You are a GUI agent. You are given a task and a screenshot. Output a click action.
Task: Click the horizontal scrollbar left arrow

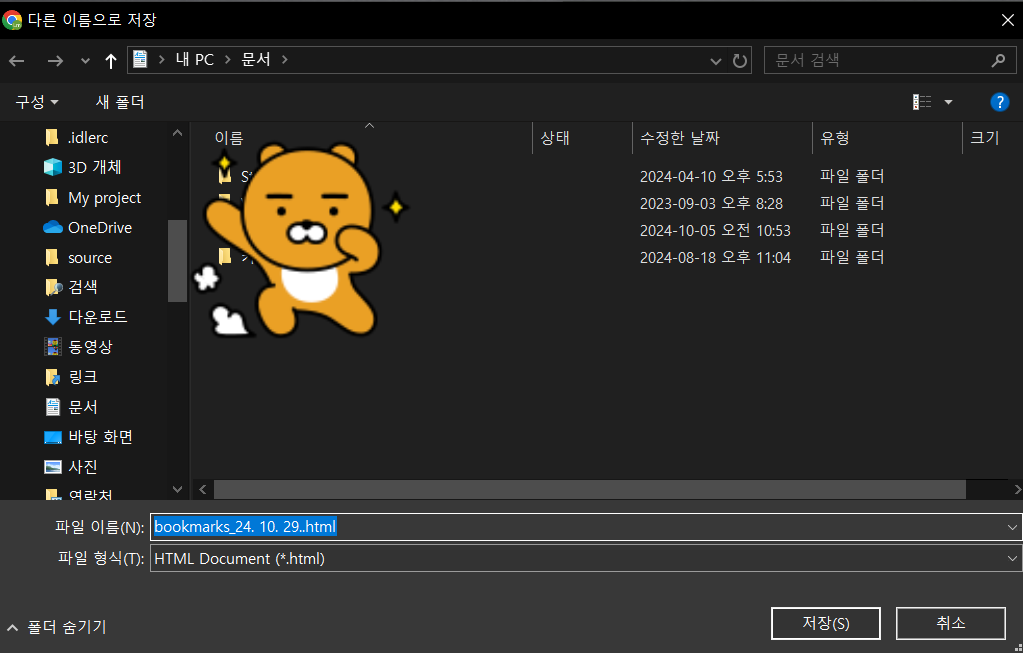tap(203, 489)
